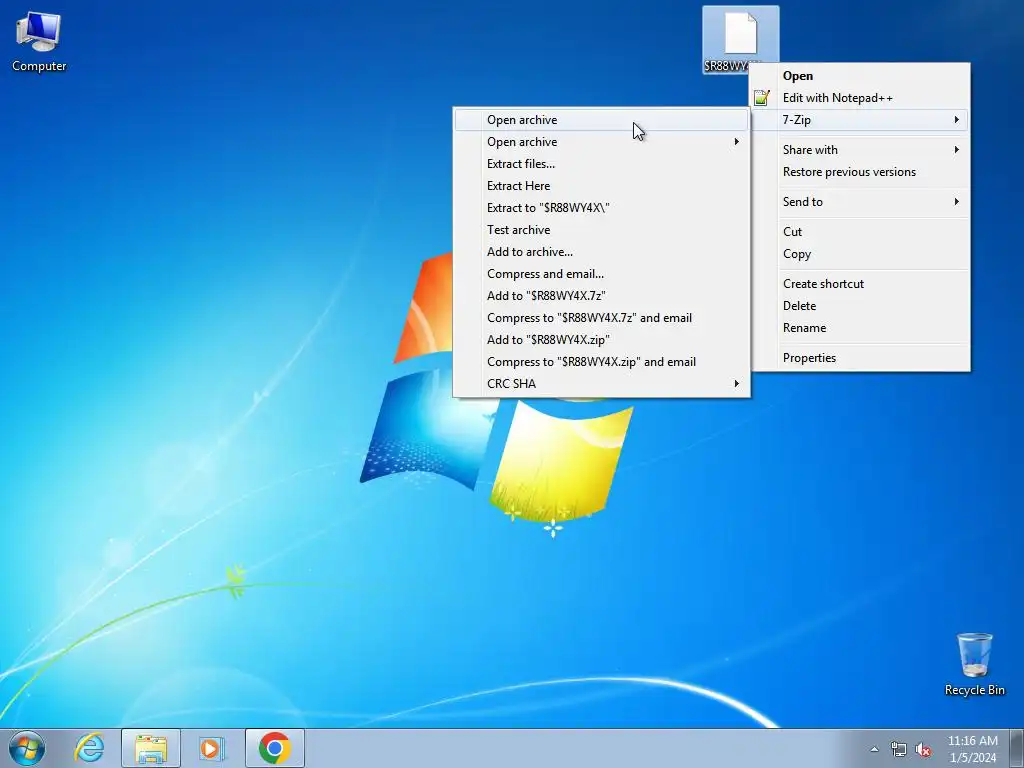Choose Compress and email...

(x=601, y=274)
